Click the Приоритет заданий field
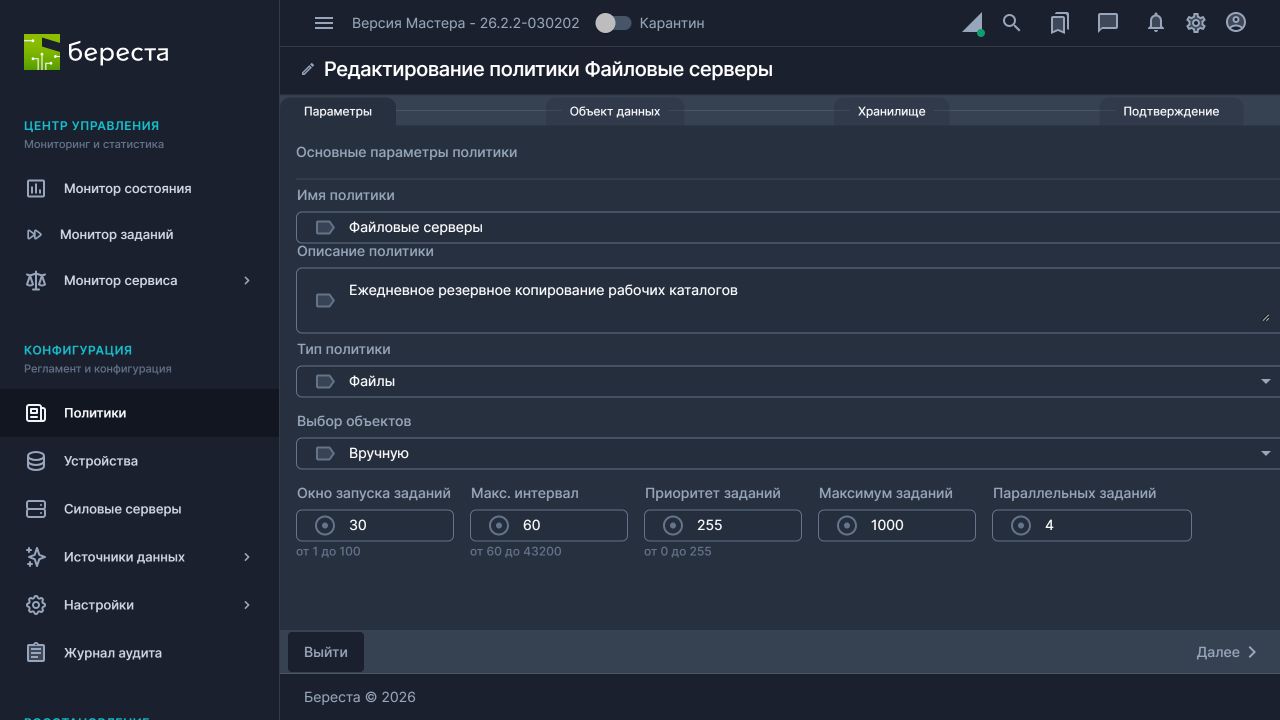 pyautogui.click(x=723, y=525)
